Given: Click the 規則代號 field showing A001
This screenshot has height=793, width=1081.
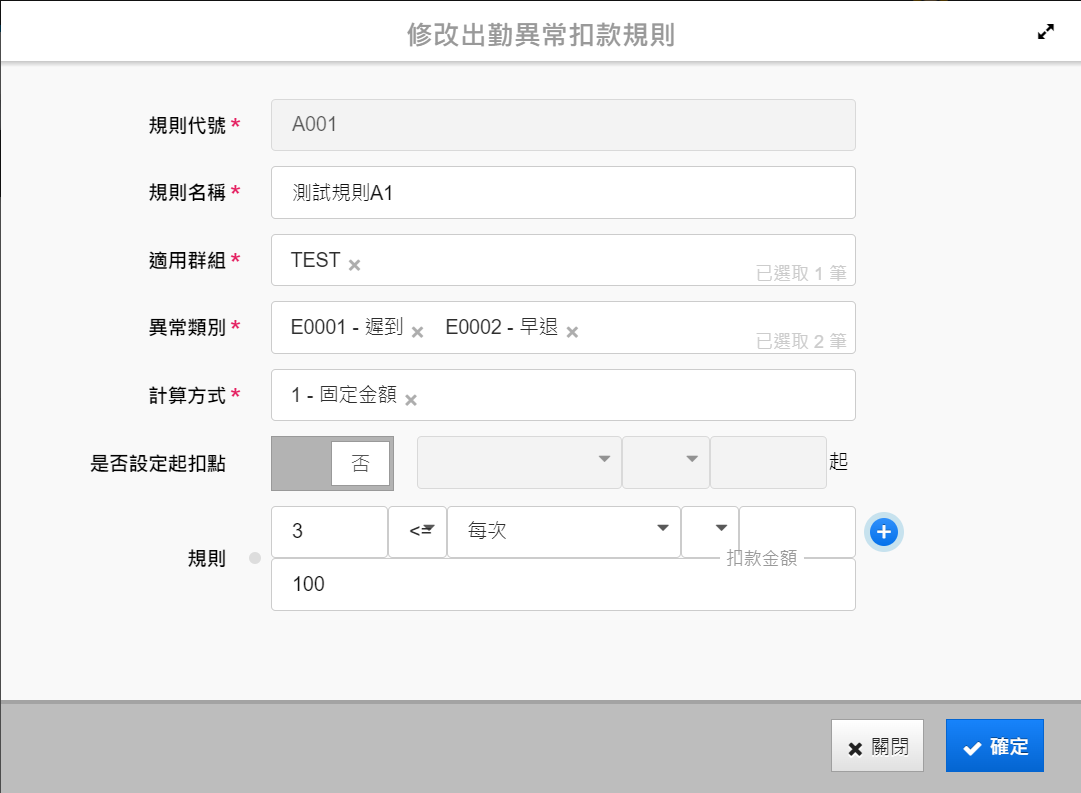Looking at the screenshot, I should (563, 125).
